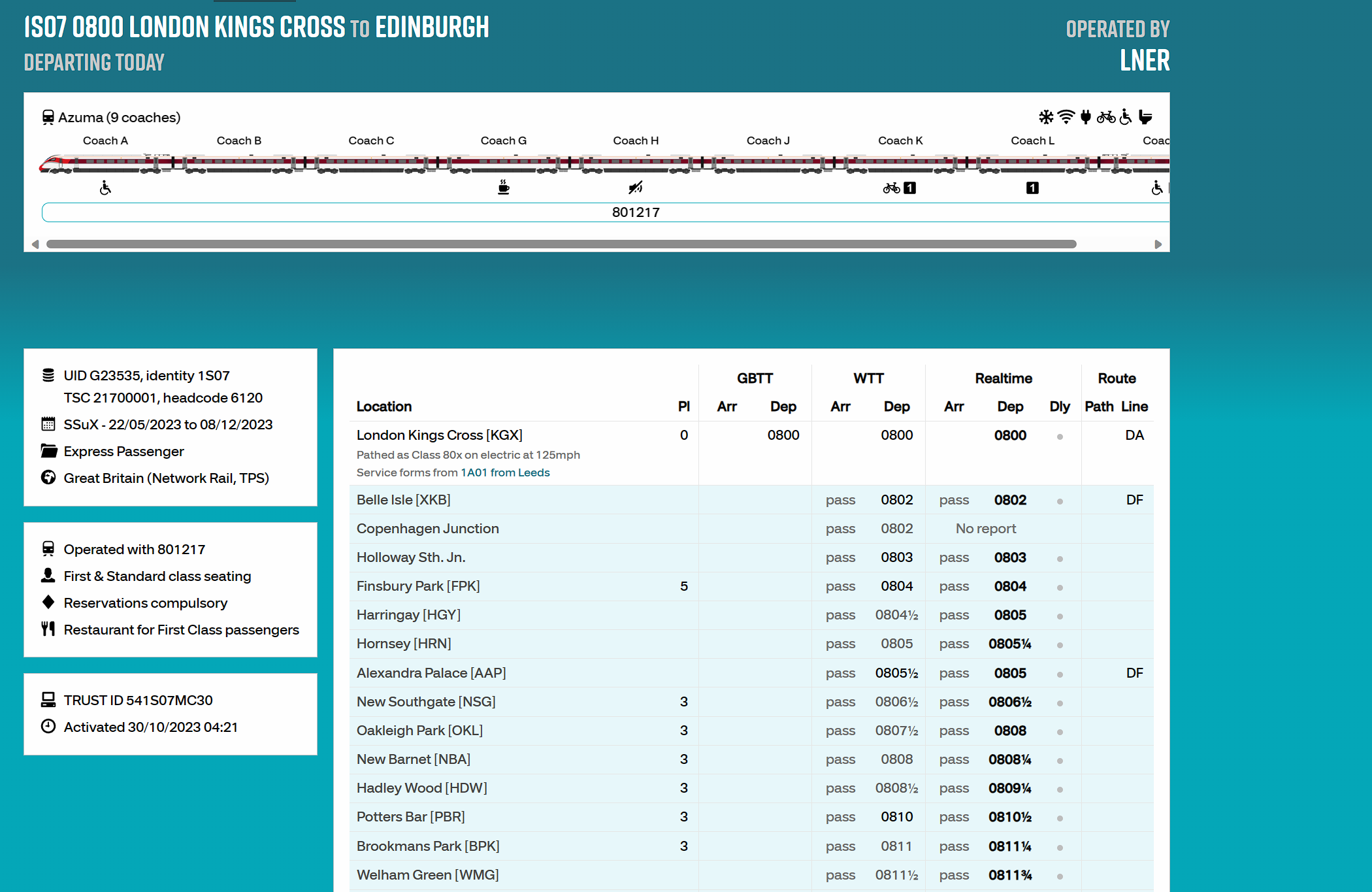Select the 801217 unit bar under the train
Screen dimensions: 1372x892
(606, 212)
